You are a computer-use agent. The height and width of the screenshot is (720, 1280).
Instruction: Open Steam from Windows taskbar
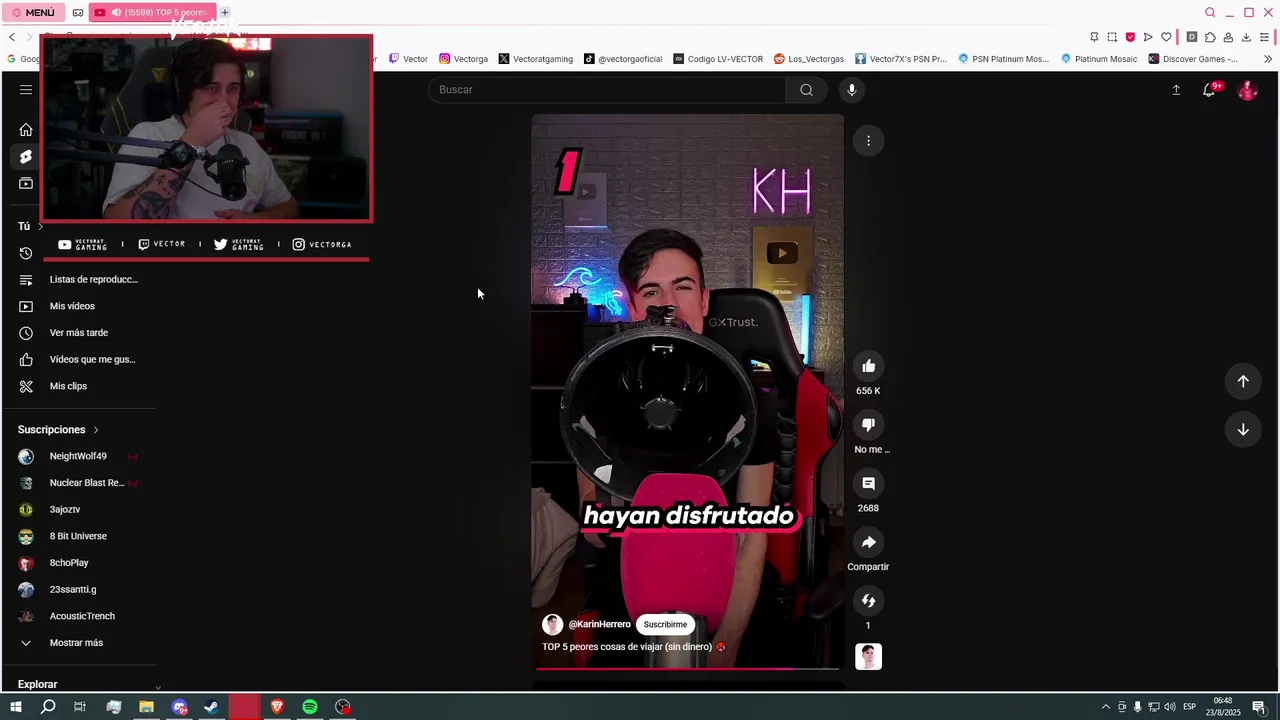pyautogui.click(x=212, y=707)
